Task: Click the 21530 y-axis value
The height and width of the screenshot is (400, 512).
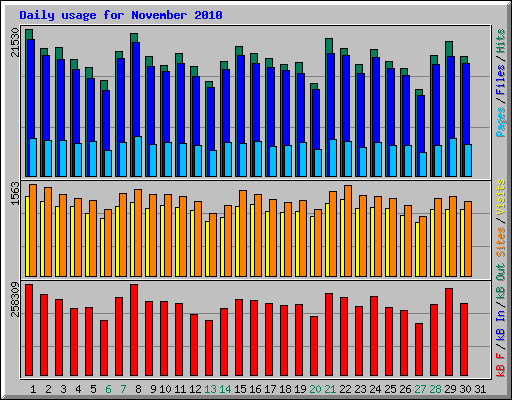Action: point(15,42)
